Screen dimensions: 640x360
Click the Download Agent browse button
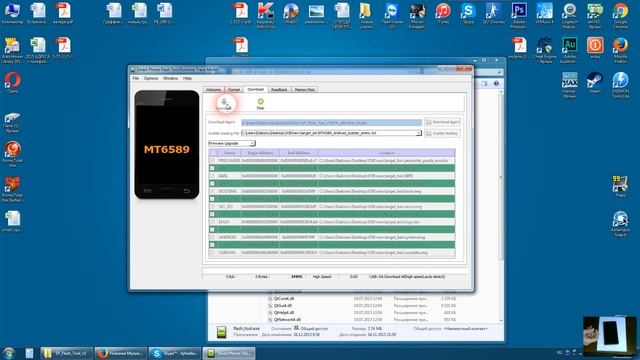click(x=442, y=122)
